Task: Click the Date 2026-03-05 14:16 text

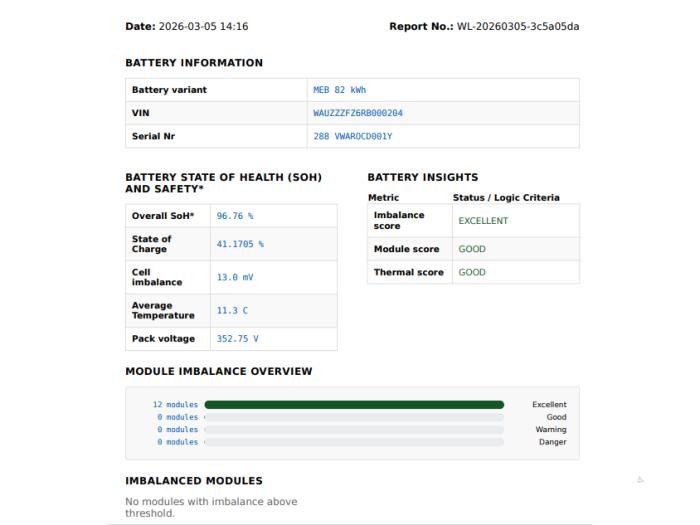Action: 187,26
